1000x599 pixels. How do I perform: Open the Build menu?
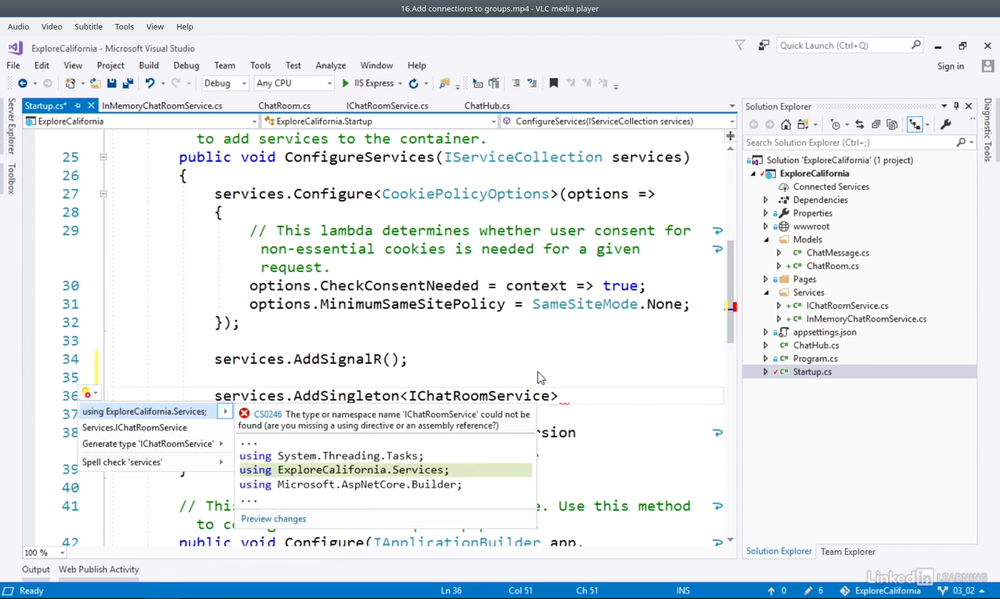149,65
